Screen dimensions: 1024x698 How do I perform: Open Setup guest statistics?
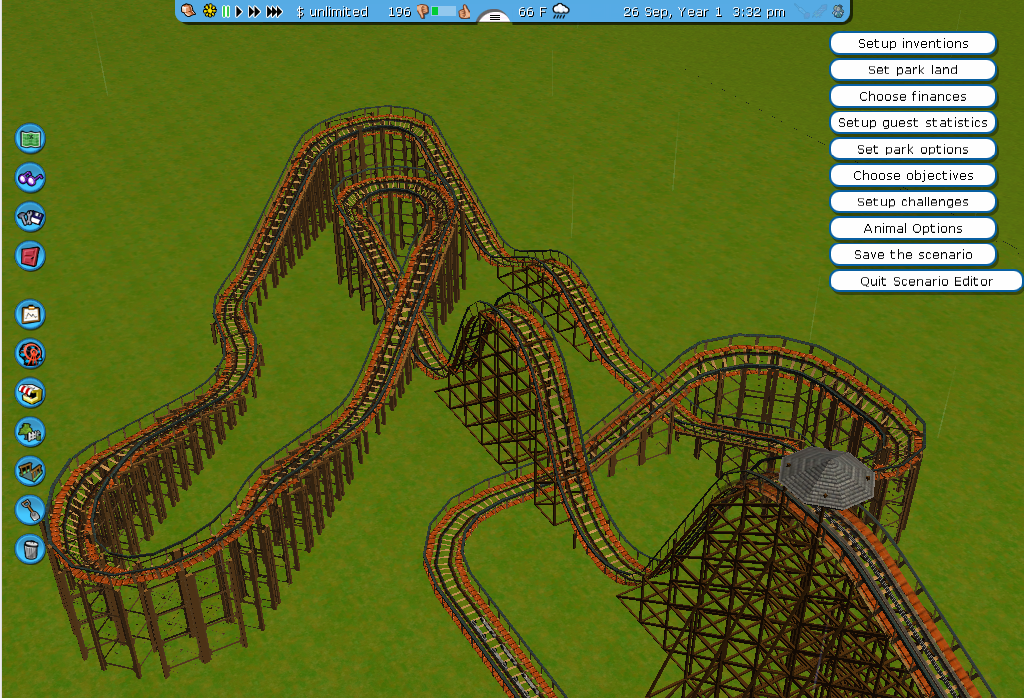tap(912, 122)
